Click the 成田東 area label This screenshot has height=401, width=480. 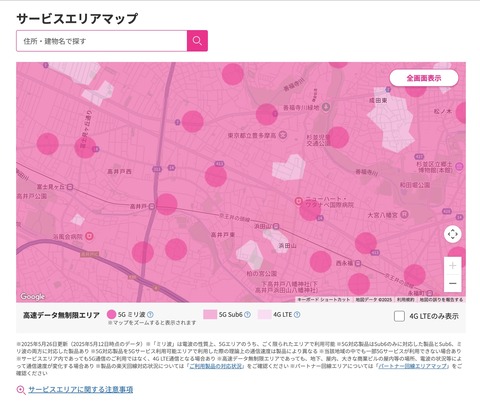[378, 100]
